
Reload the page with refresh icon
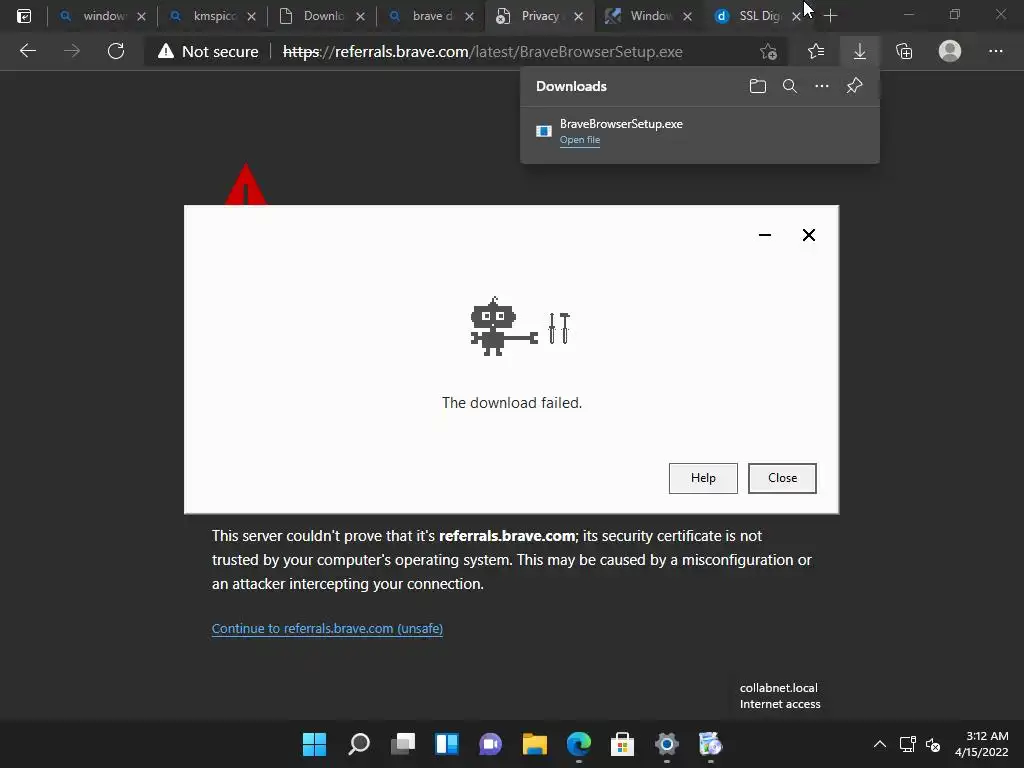(116, 51)
